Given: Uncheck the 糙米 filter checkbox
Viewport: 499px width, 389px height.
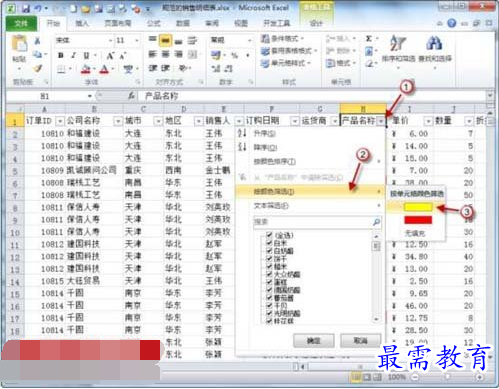Looking at the screenshot, I should (x=269, y=266).
